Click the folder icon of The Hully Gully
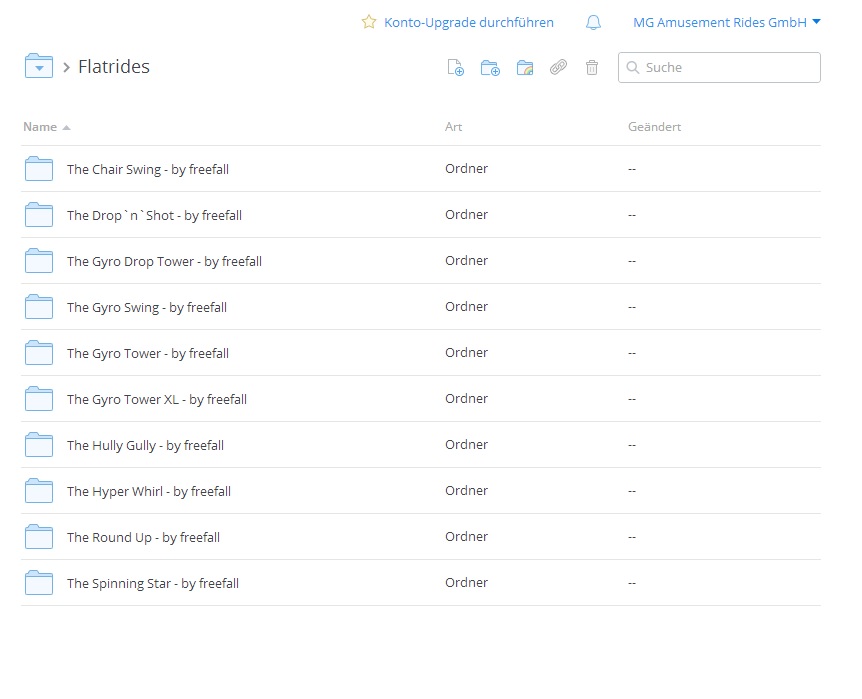862x699 pixels. click(39, 445)
